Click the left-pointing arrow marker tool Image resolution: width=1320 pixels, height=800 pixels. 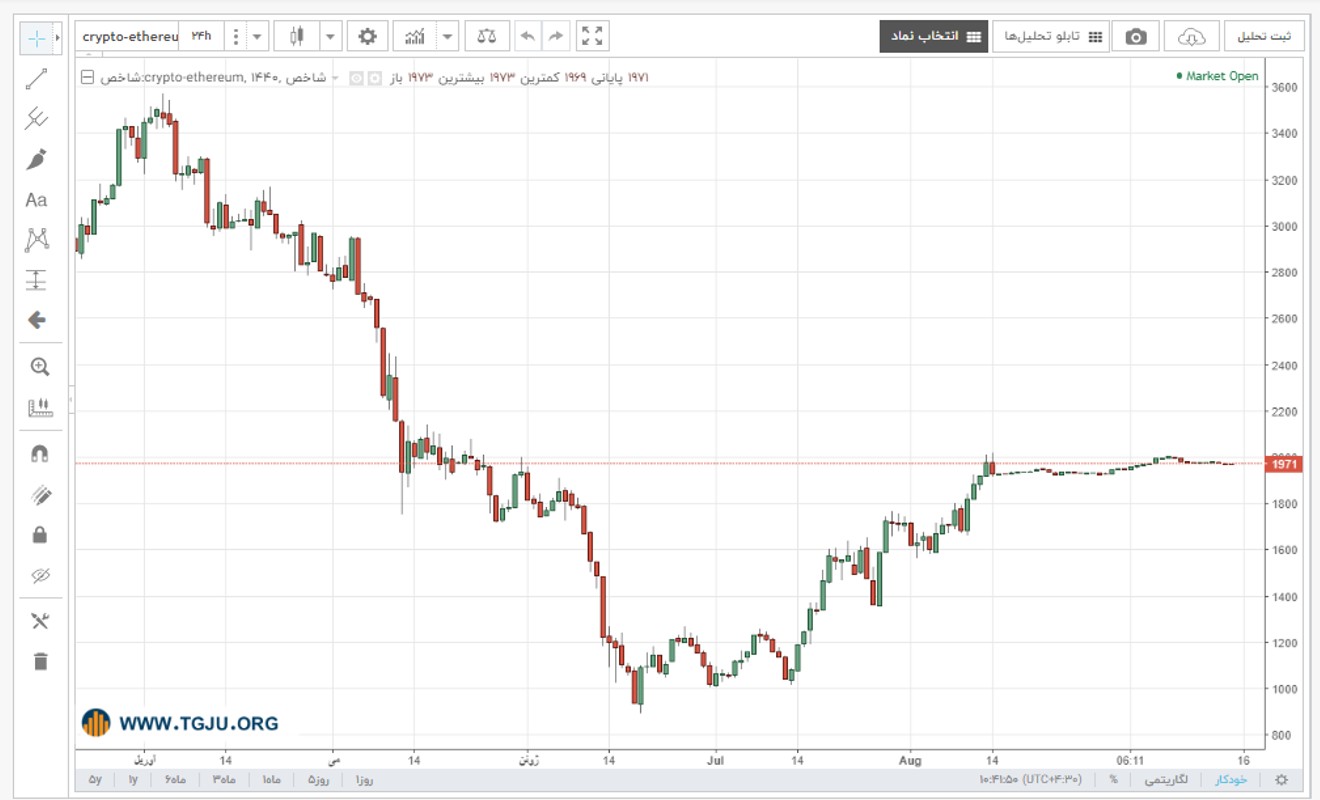(36, 320)
